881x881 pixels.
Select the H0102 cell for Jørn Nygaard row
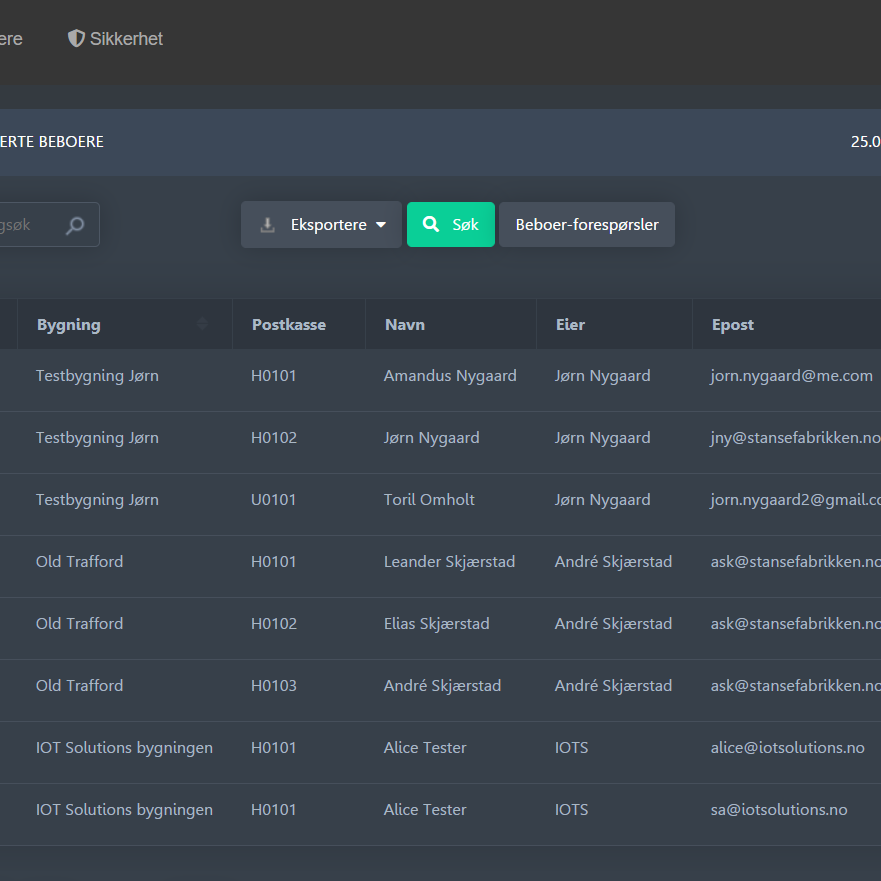pyautogui.click(x=274, y=438)
